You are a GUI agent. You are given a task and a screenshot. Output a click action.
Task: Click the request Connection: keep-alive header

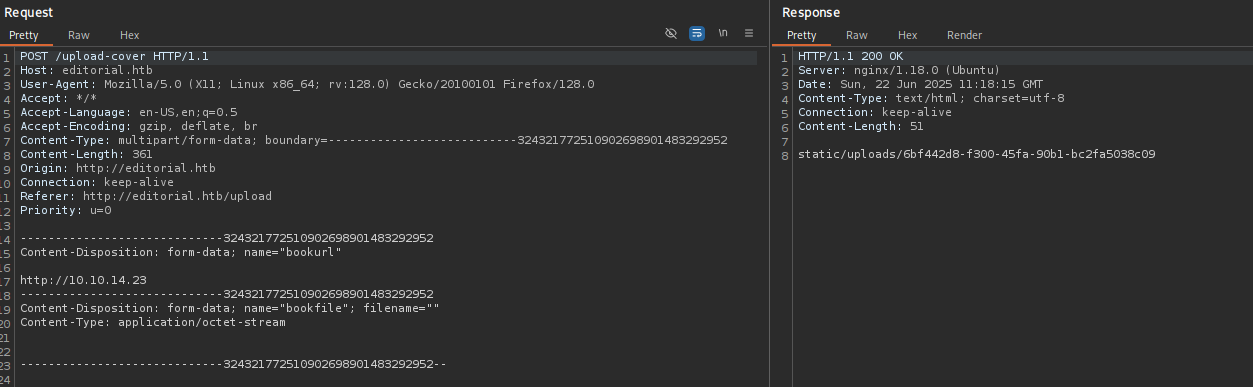pyautogui.click(x=97, y=183)
